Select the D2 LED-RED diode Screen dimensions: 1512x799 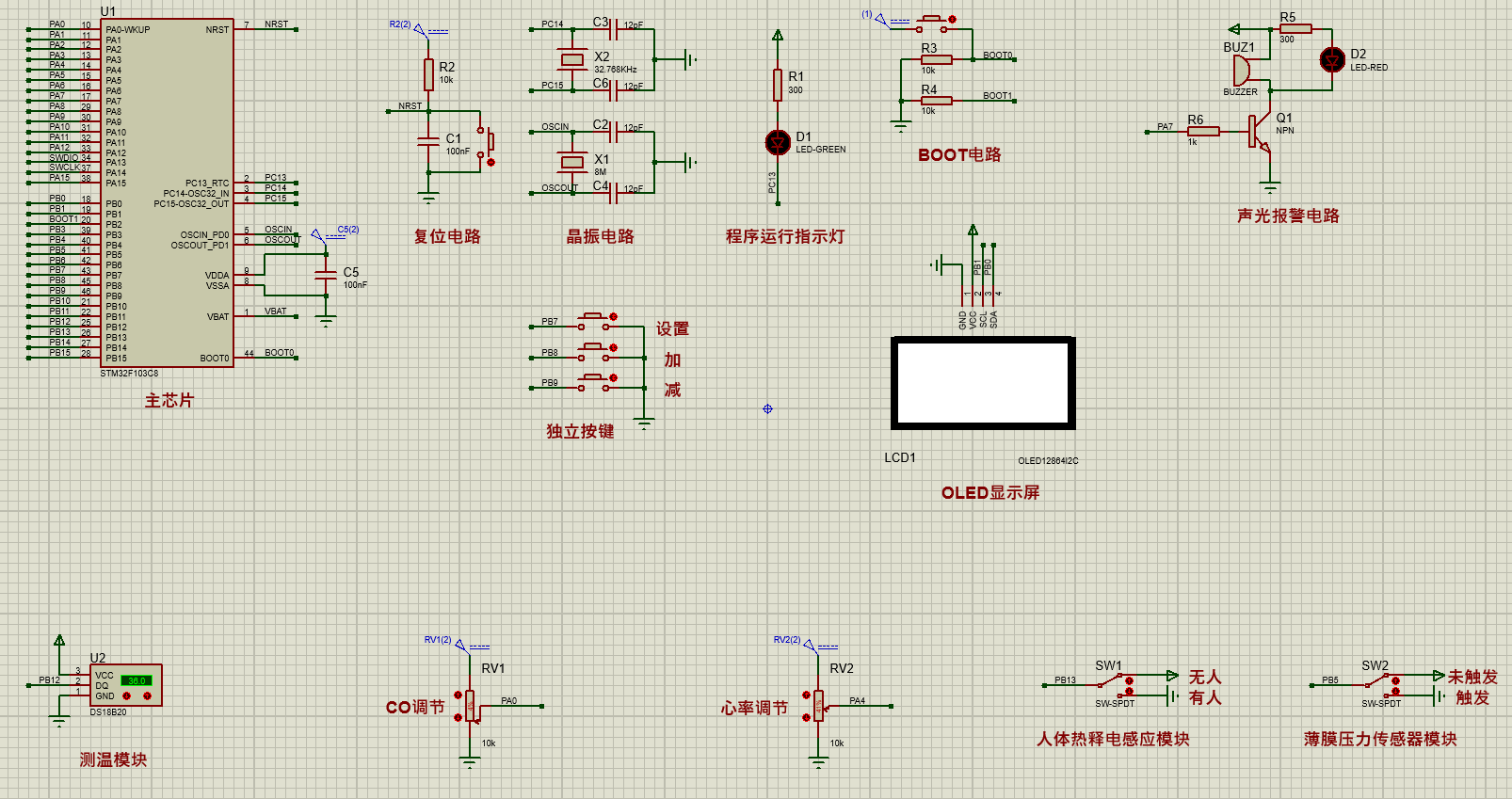1332,60
